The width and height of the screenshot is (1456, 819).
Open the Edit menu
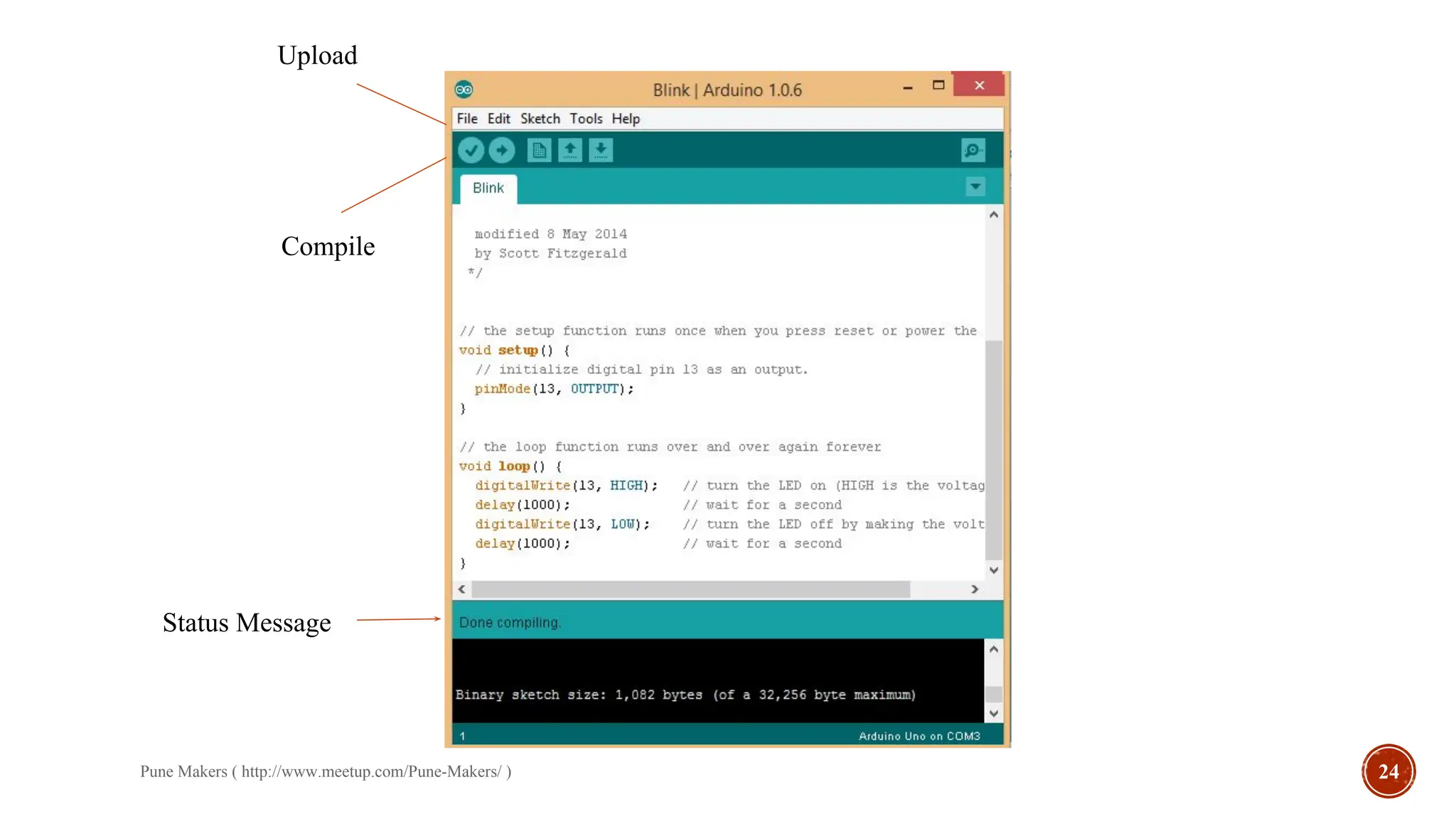(x=498, y=119)
